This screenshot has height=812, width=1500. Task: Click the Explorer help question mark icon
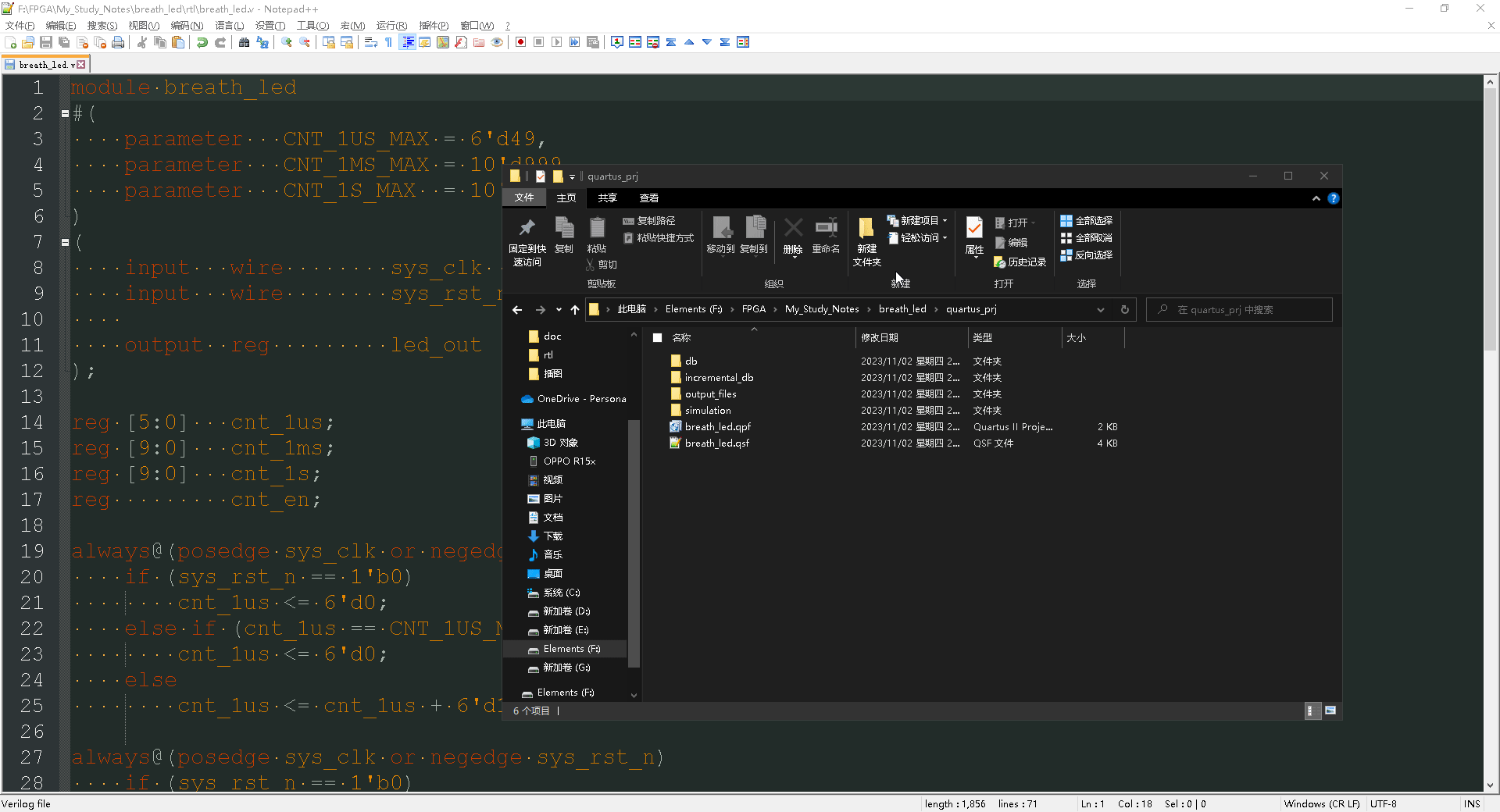[1334, 198]
